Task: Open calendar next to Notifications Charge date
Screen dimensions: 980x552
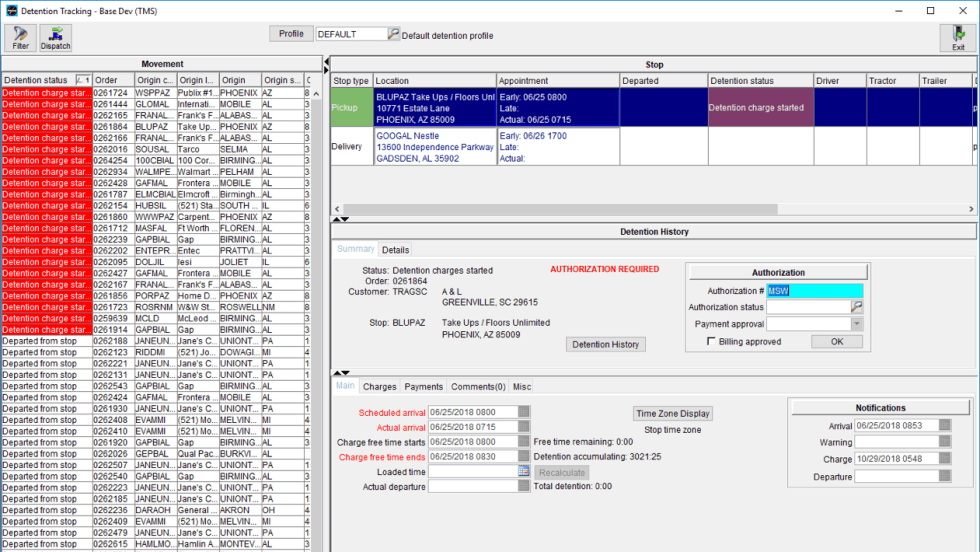Action: tap(946, 460)
